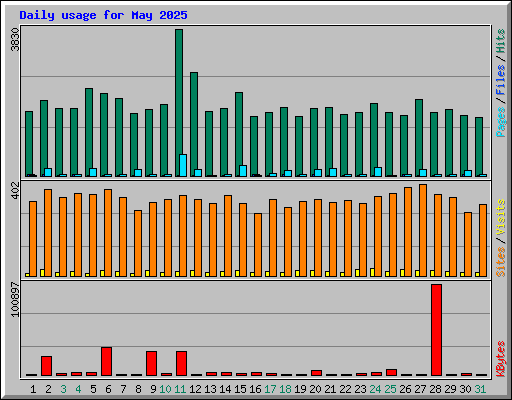Click green weekend day label 11

pos(180,389)
